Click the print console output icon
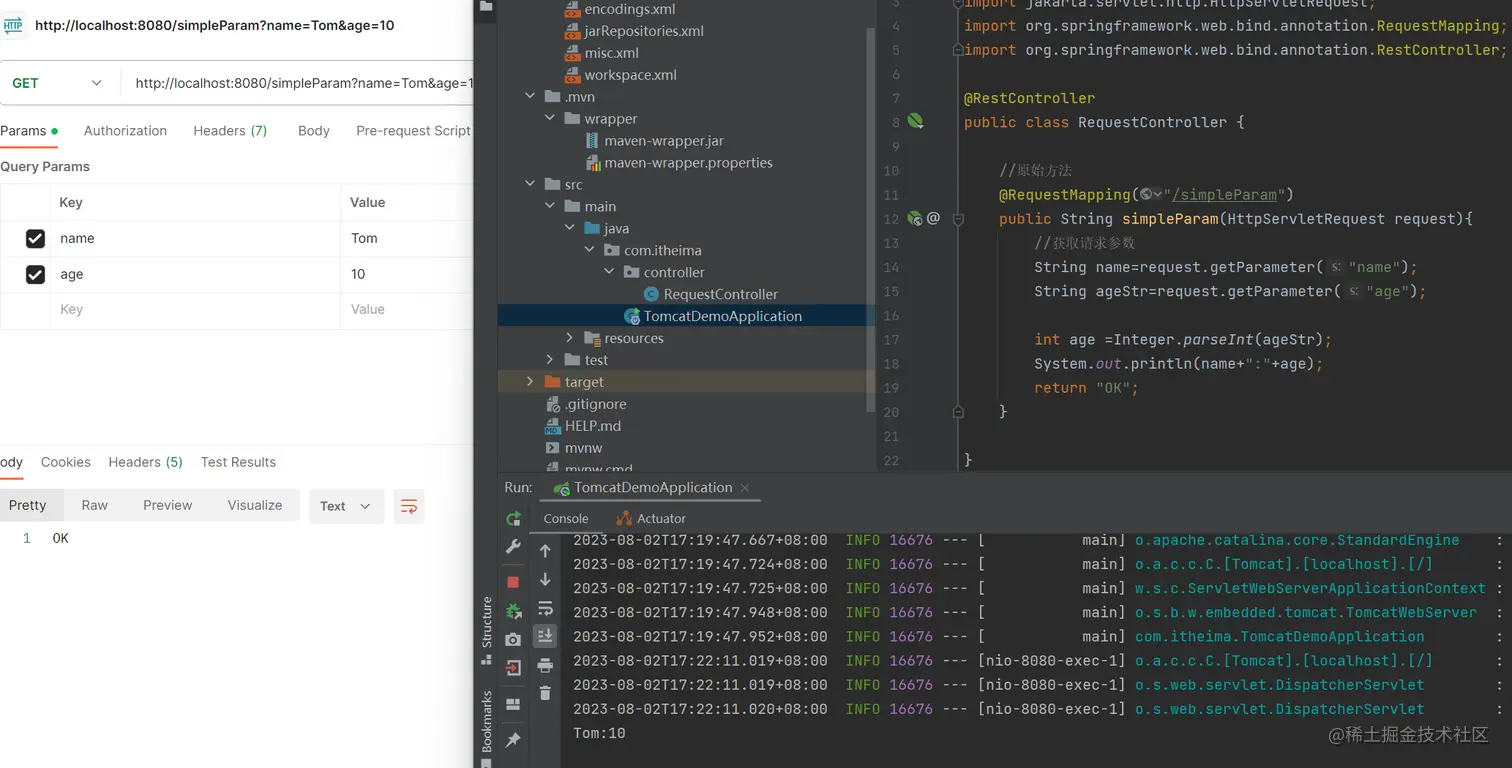The width and height of the screenshot is (1512, 768). 545,665
